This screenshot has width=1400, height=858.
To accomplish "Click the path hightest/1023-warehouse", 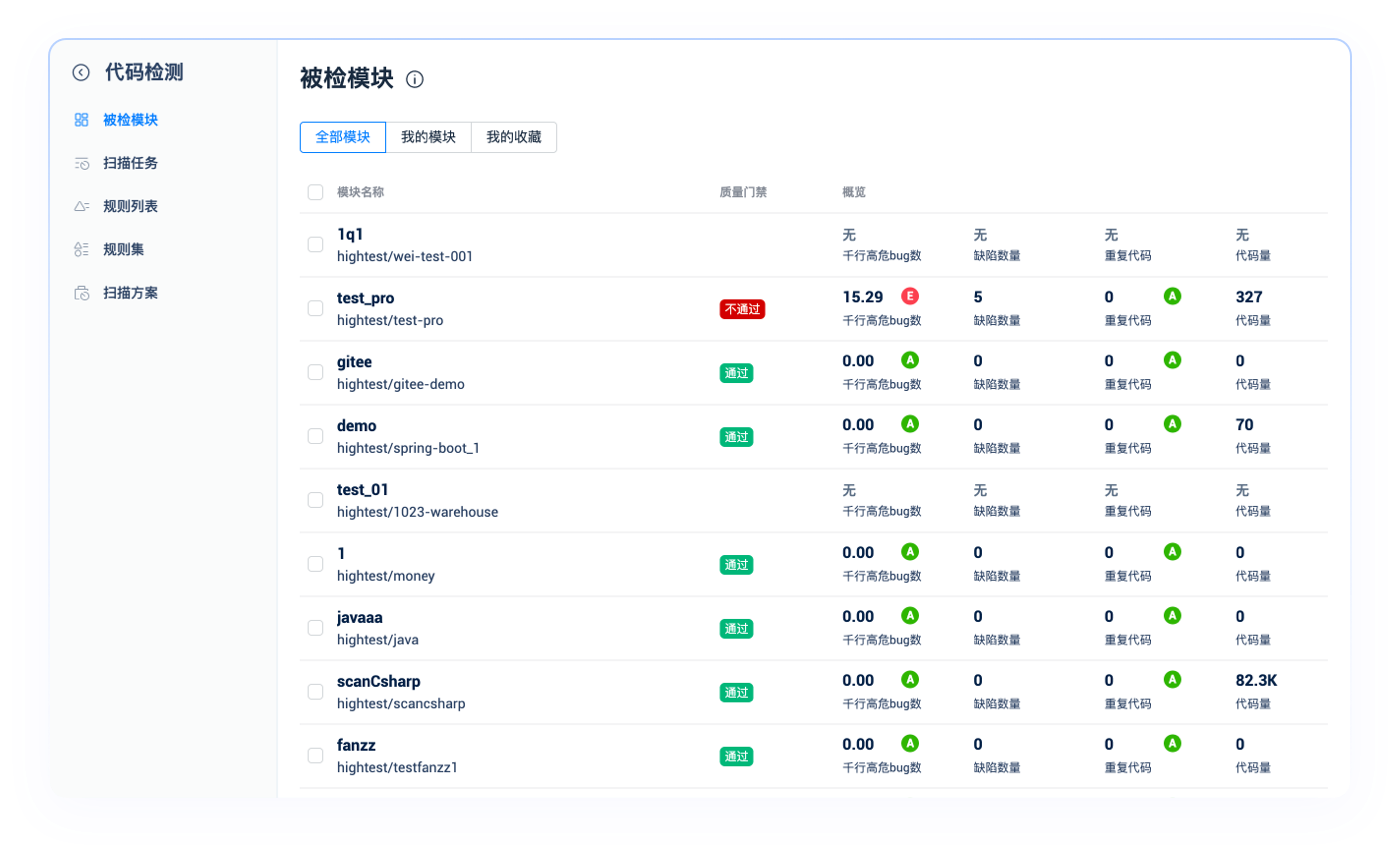I will coord(418,512).
